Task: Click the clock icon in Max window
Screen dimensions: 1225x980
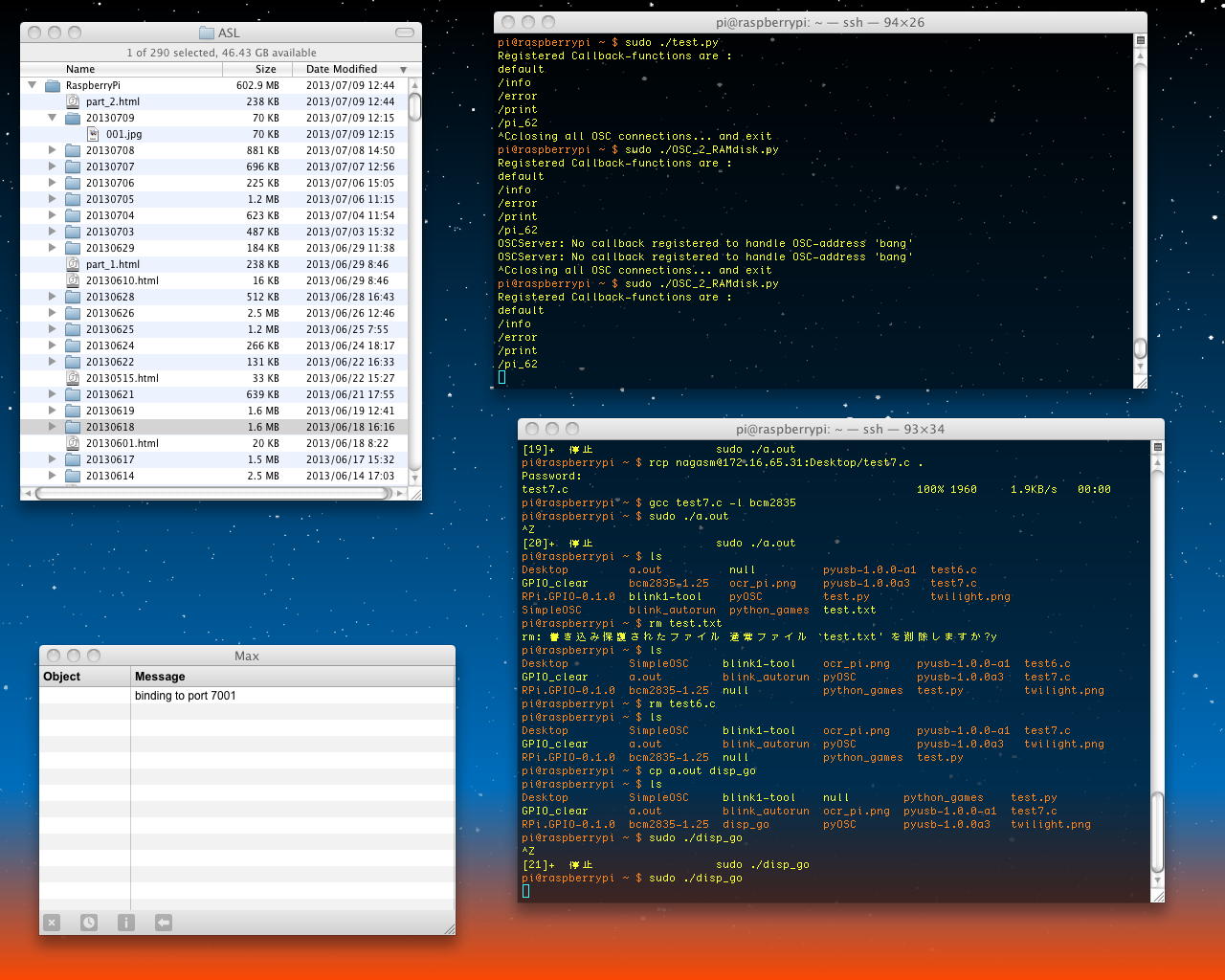Action: click(89, 923)
